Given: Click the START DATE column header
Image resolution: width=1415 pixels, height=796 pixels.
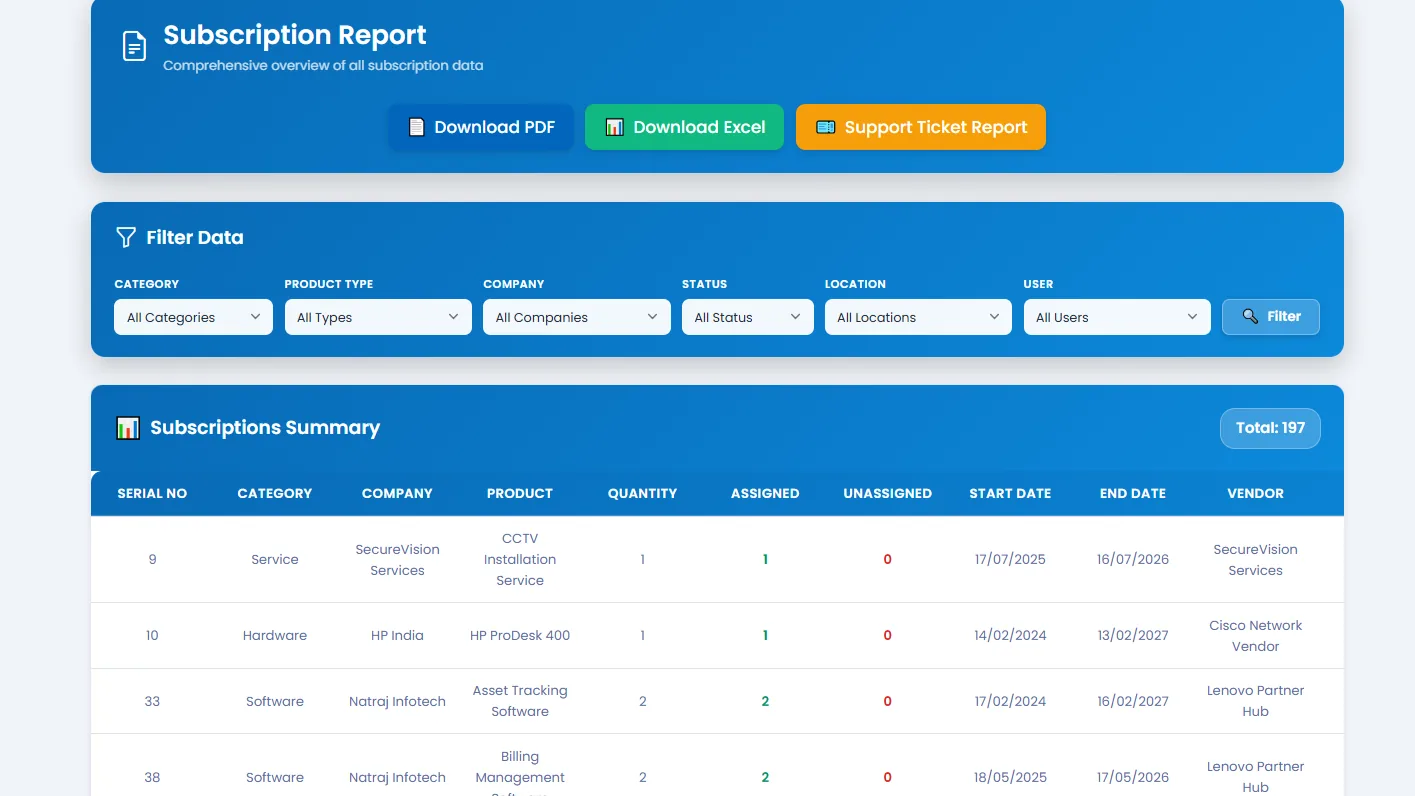Looking at the screenshot, I should click(x=1010, y=493).
